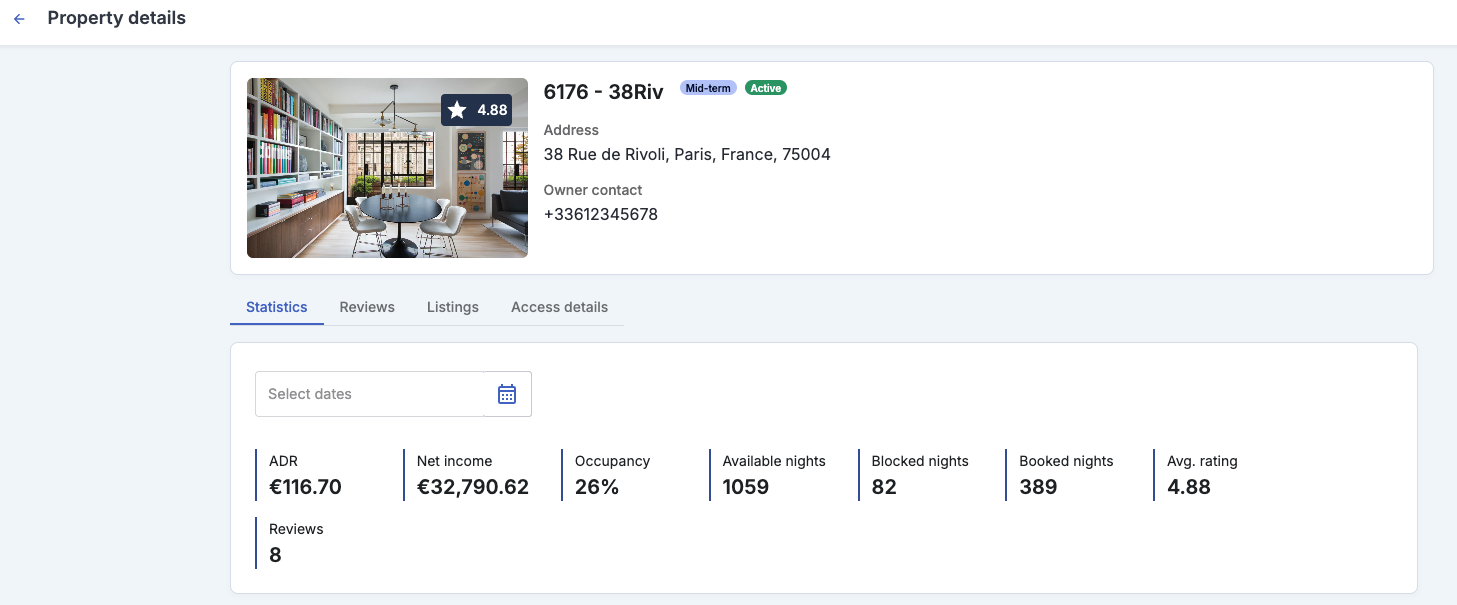Click the address 38 Rue de Rivoli
Screen dimensions: 1457x605
tap(687, 154)
